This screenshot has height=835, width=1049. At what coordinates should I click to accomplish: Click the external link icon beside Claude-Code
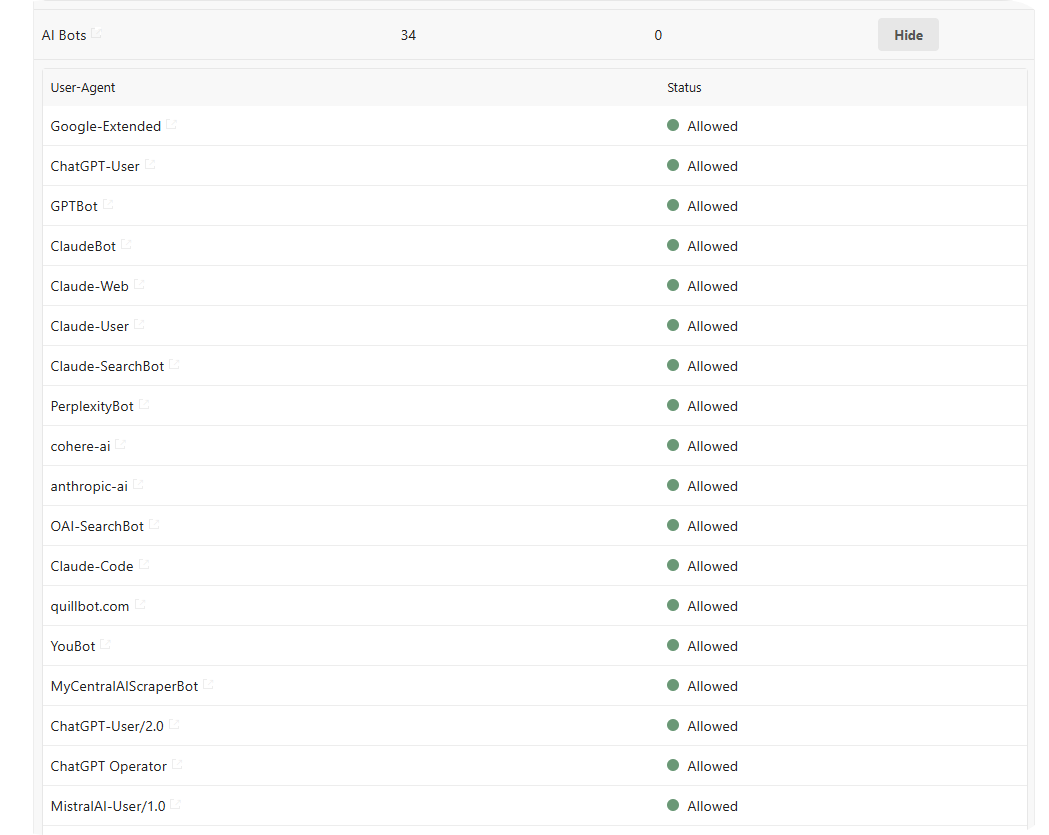(x=145, y=565)
